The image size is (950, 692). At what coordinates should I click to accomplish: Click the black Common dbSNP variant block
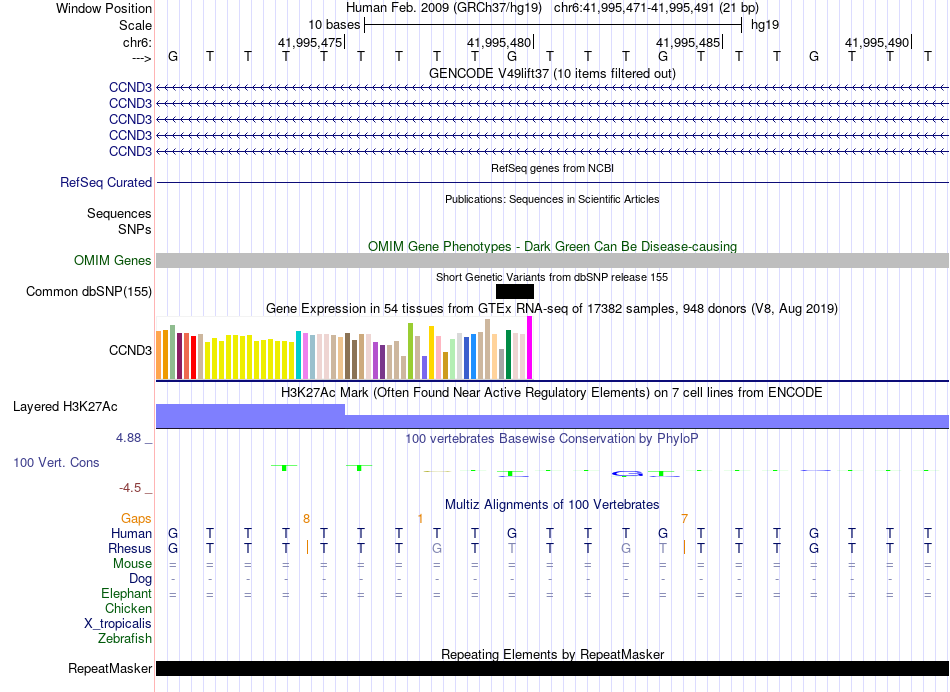(515, 291)
